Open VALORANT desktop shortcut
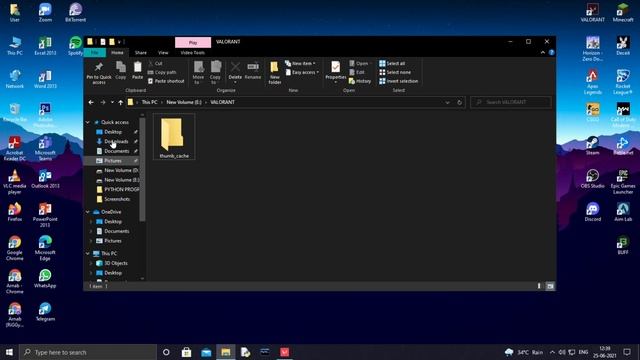The width and height of the screenshot is (640, 360). tap(592, 12)
